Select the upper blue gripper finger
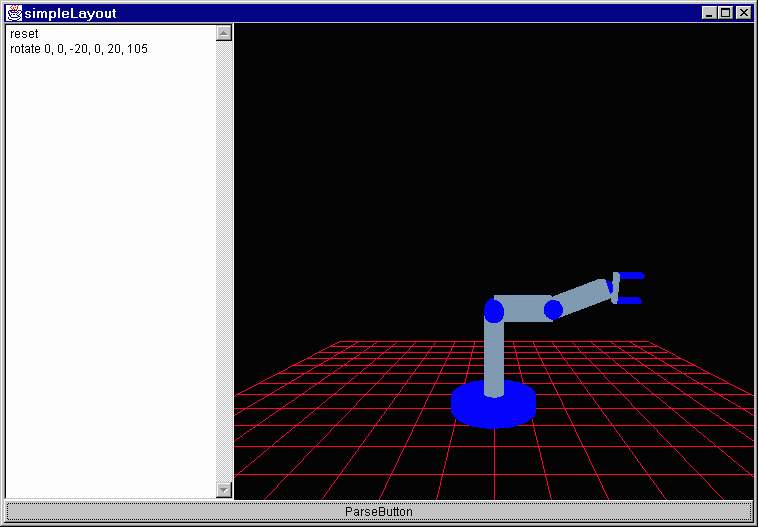The height and width of the screenshot is (527, 758). point(631,275)
